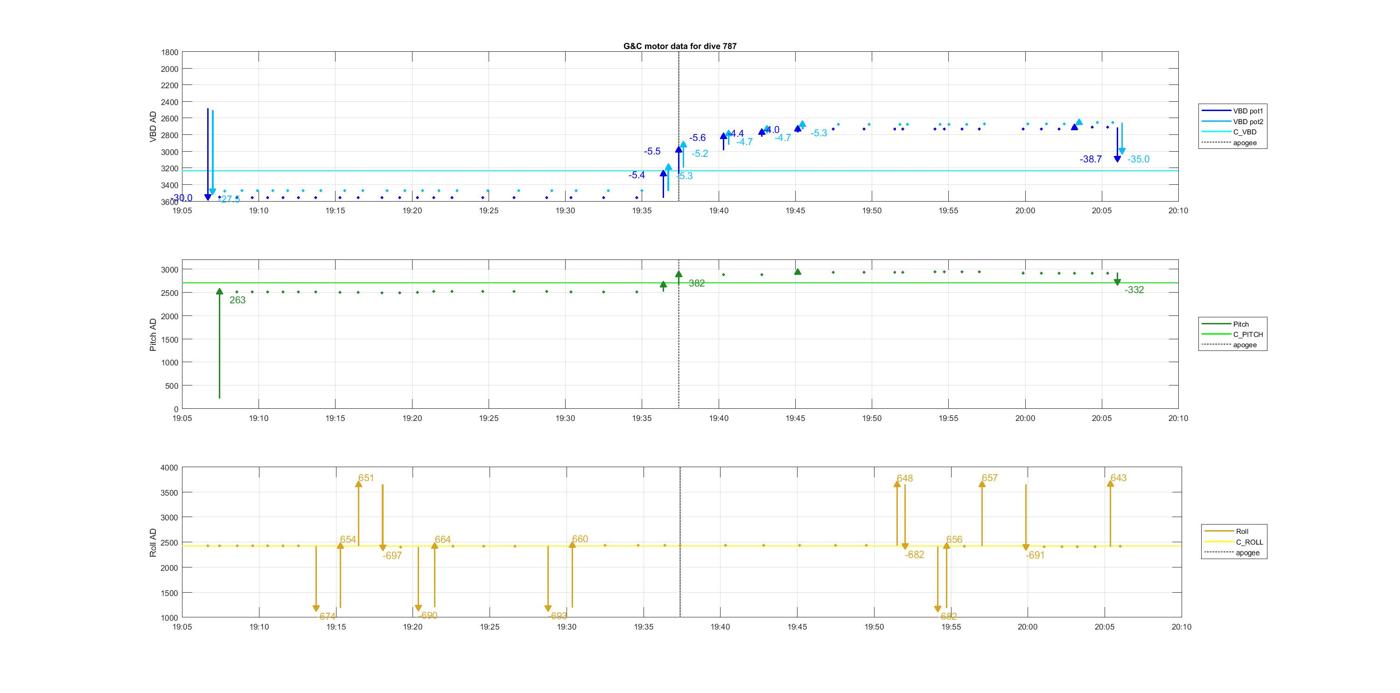Click the title 'G&C motor data for dive 787'
The height and width of the screenshot is (693, 1400).
pyautogui.click(x=679, y=46)
